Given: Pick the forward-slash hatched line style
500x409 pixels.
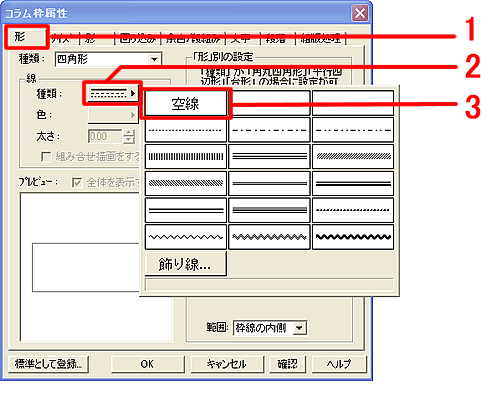Looking at the screenshot, I should [353, 157].
